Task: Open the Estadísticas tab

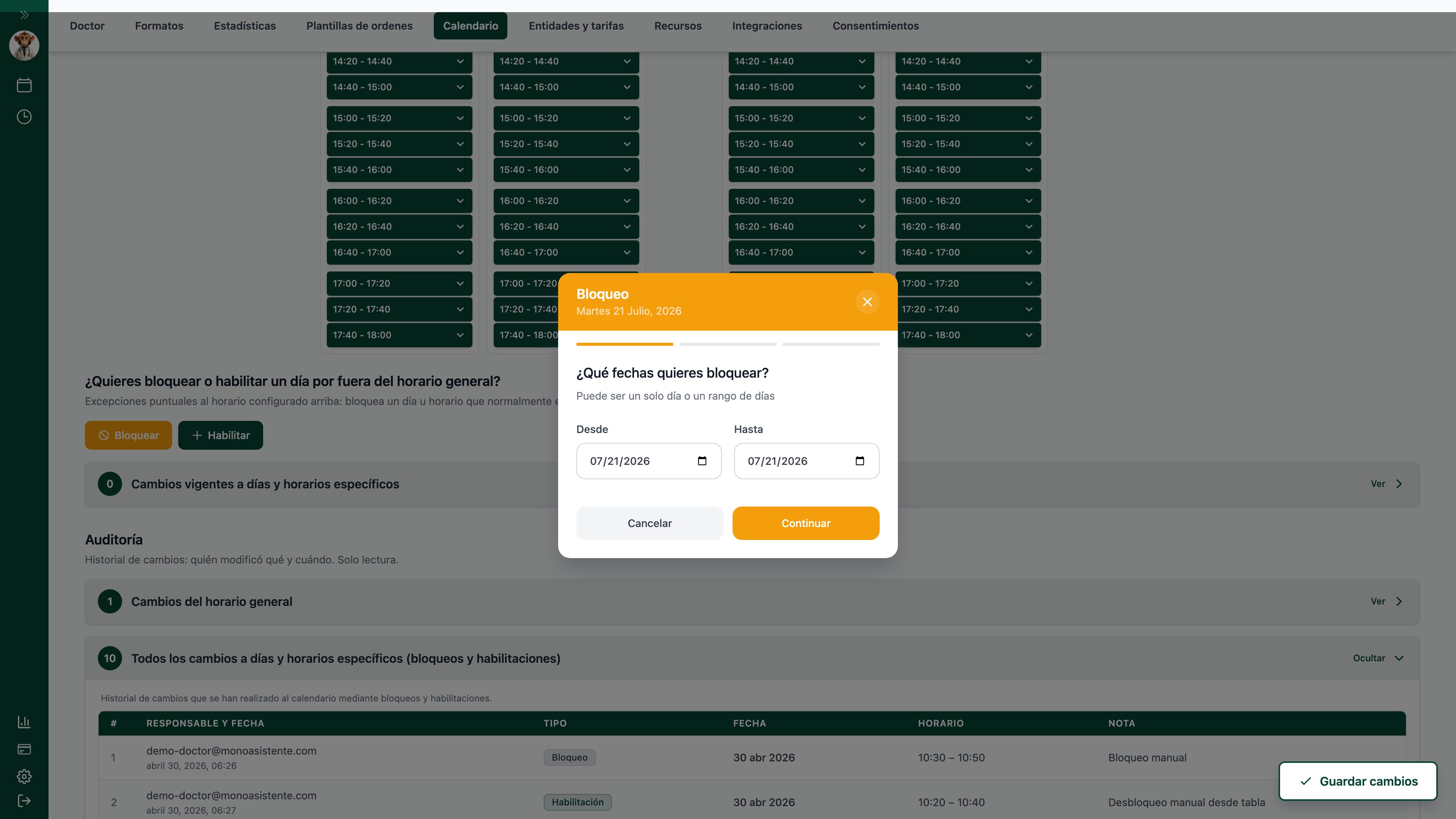Action: (x=245, y=25)
